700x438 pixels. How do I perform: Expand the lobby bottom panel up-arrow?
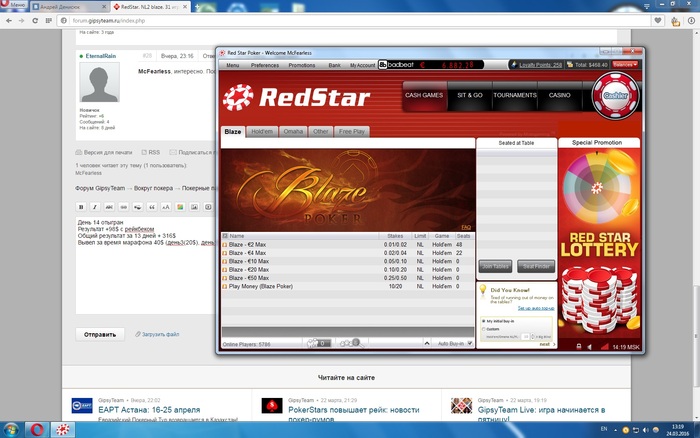coord(427,343)
